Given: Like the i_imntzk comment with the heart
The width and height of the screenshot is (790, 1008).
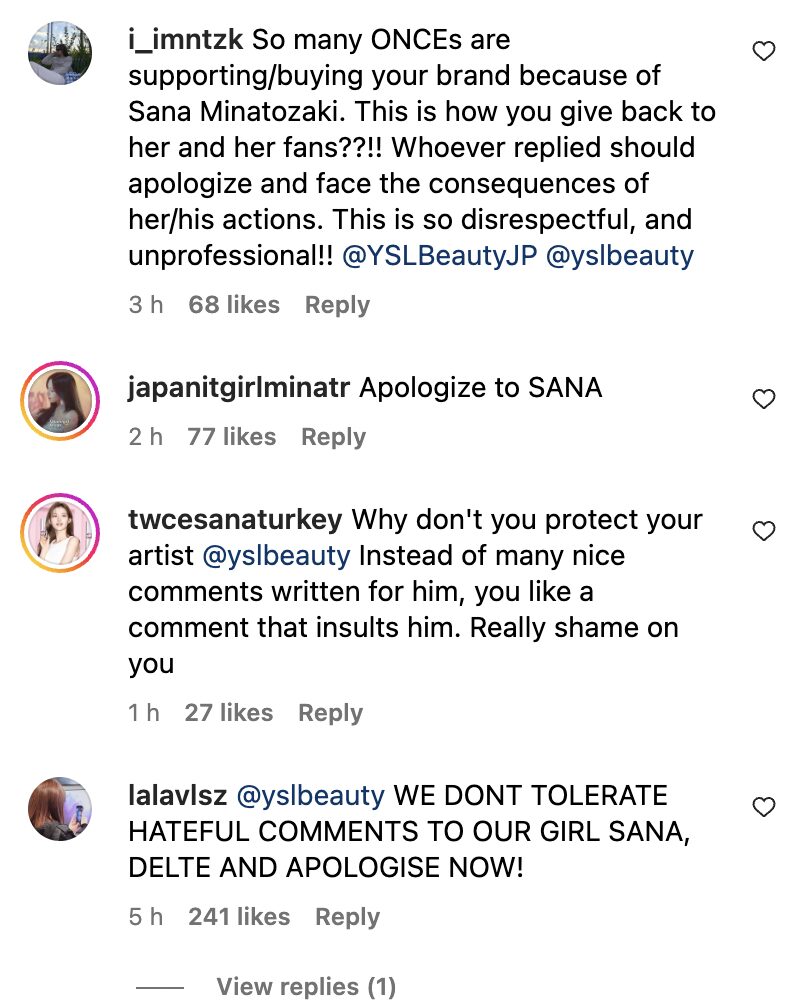Looking at the screenshot, I should (764, 52).
